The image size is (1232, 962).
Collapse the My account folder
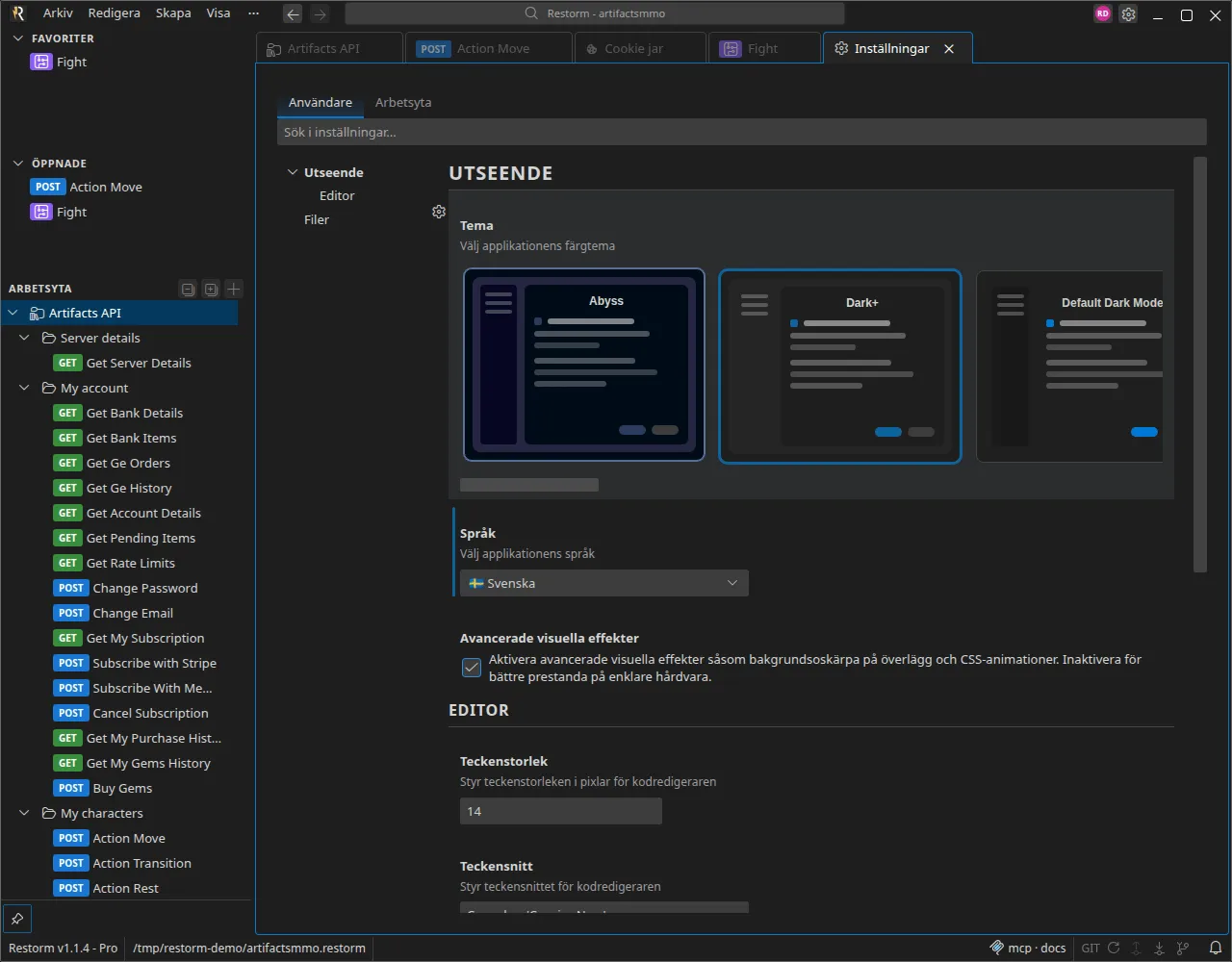(x=25, y=388)
